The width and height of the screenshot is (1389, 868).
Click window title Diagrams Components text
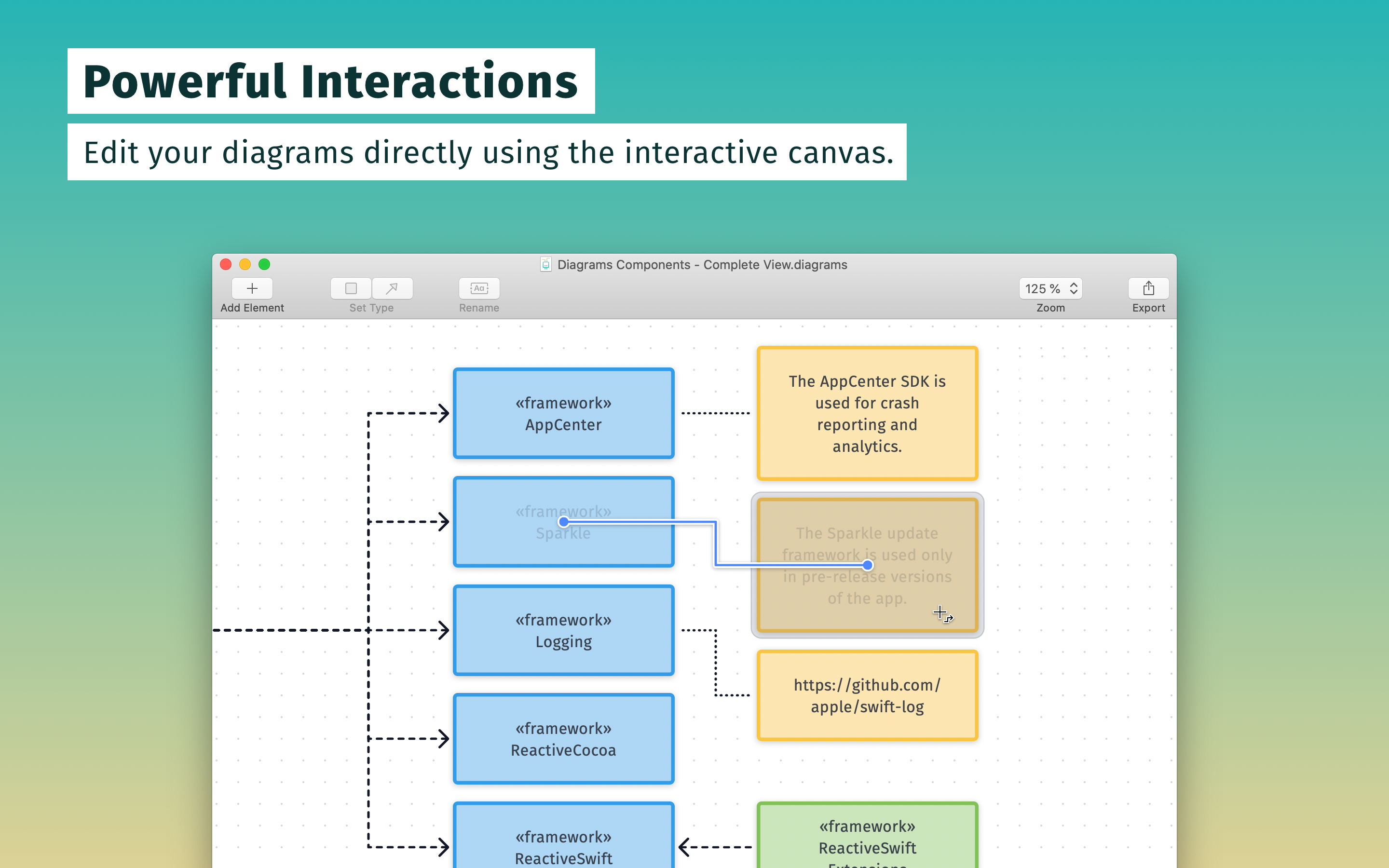click(702, 265)
